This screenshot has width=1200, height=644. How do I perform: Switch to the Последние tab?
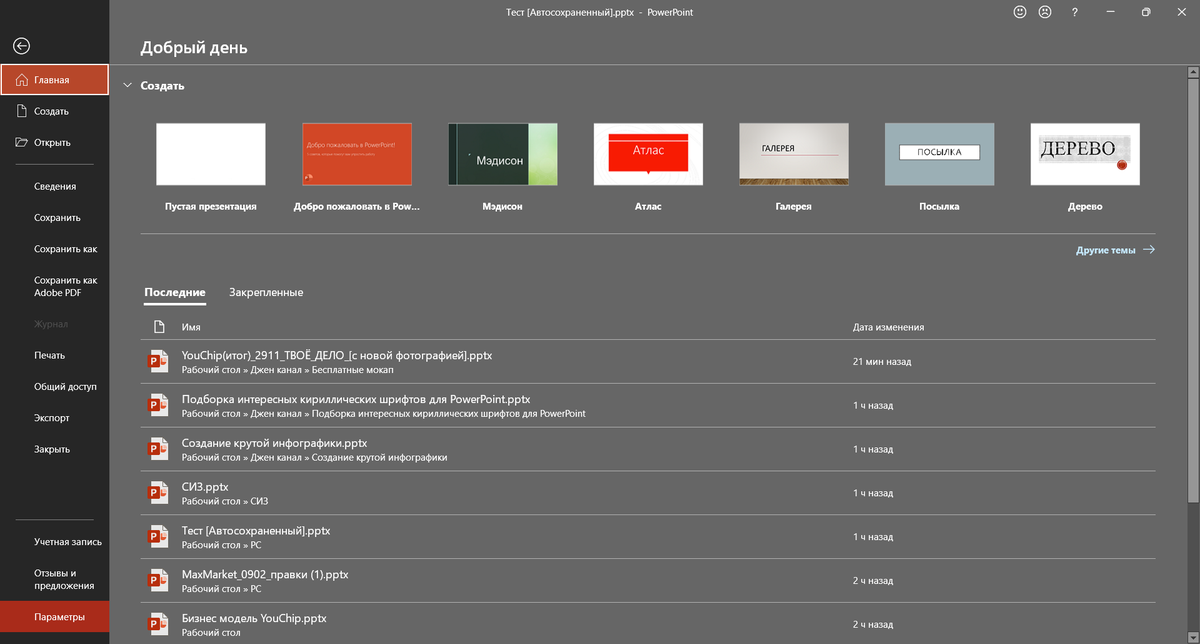174,292
